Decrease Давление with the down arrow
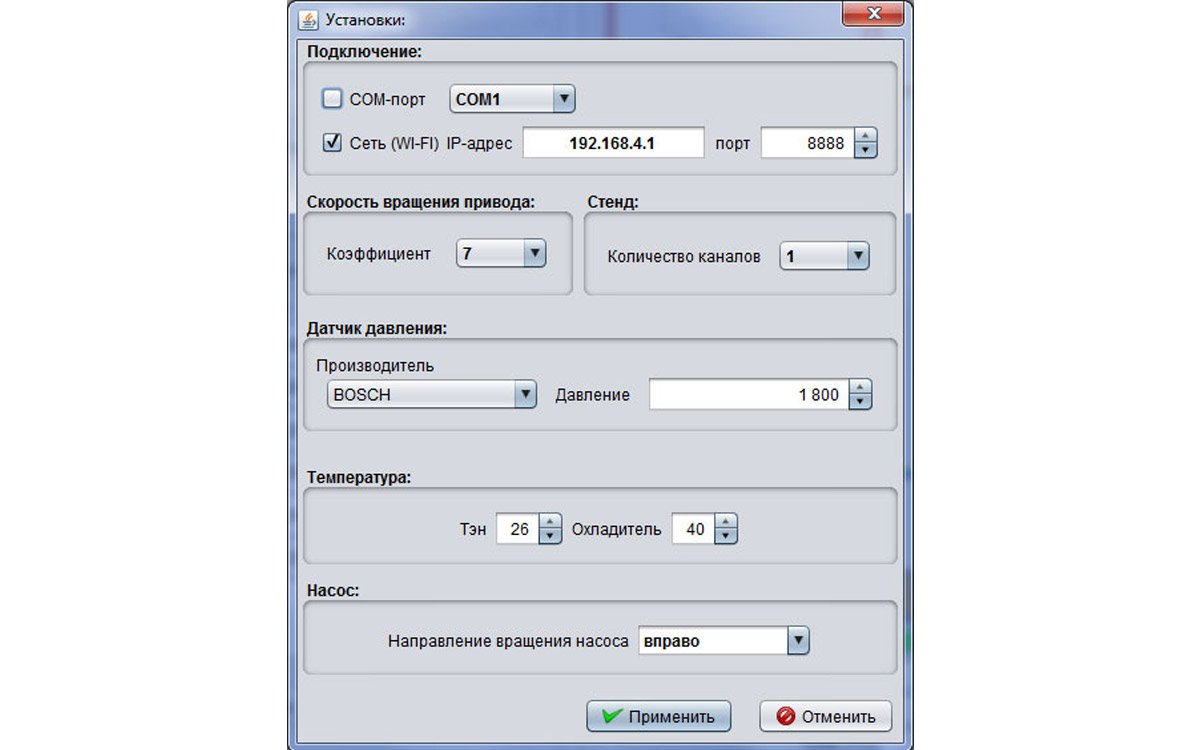This screenshot has height=750, width=1200. pos(860,401)
